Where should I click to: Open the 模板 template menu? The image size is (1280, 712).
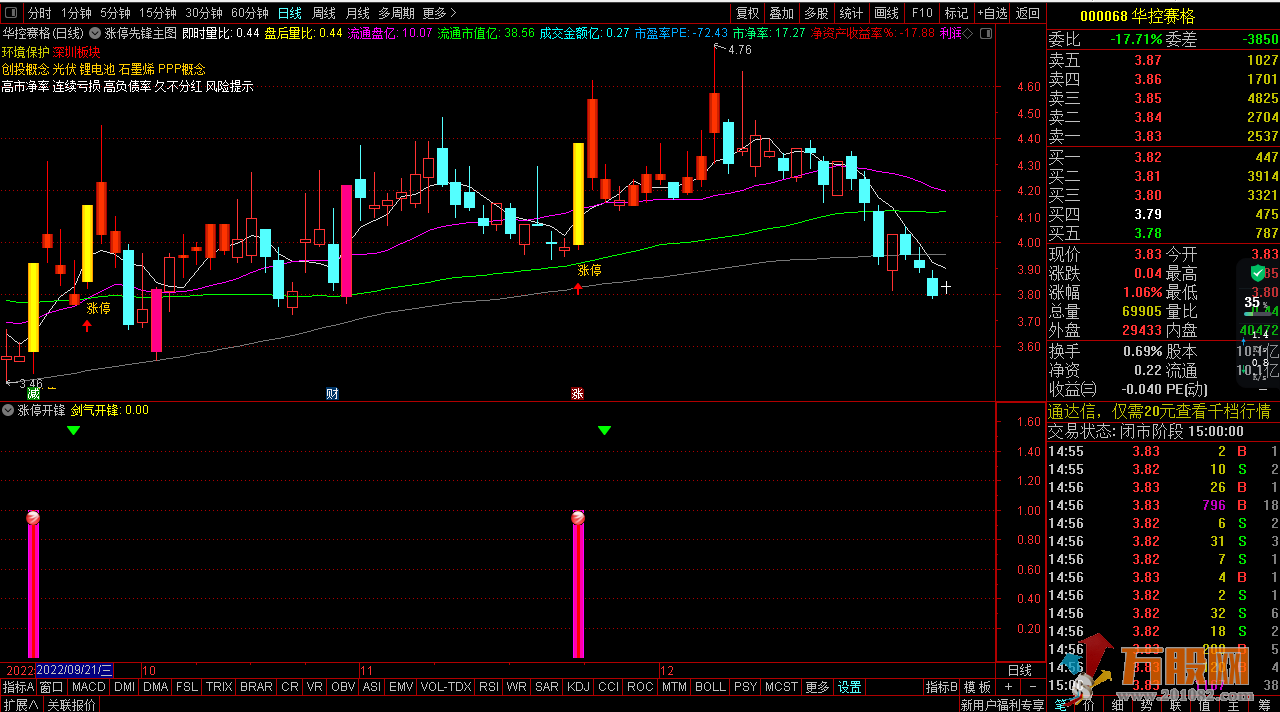[978, 687]
